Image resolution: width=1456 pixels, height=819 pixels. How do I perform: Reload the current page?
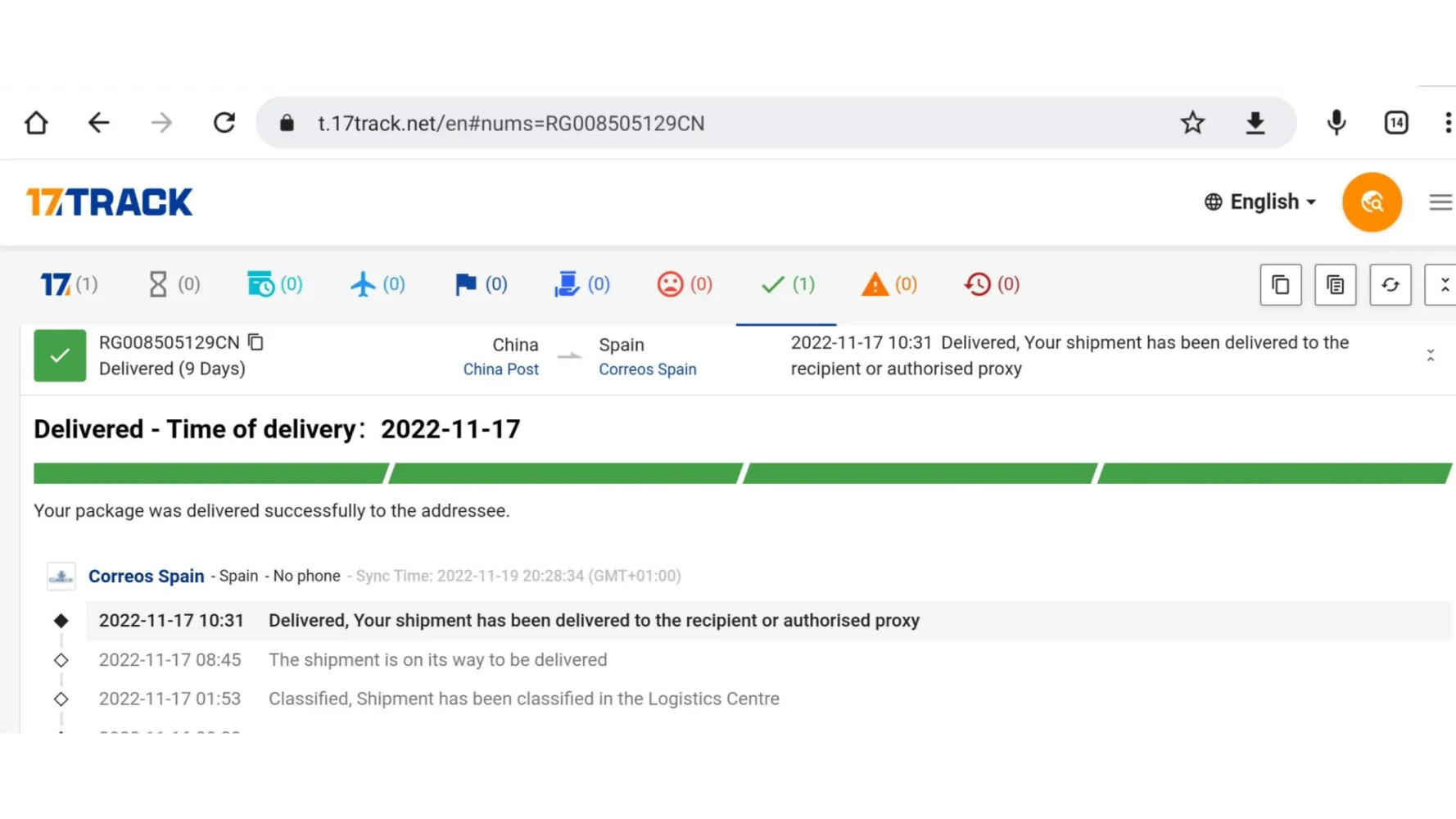point(224,123)
